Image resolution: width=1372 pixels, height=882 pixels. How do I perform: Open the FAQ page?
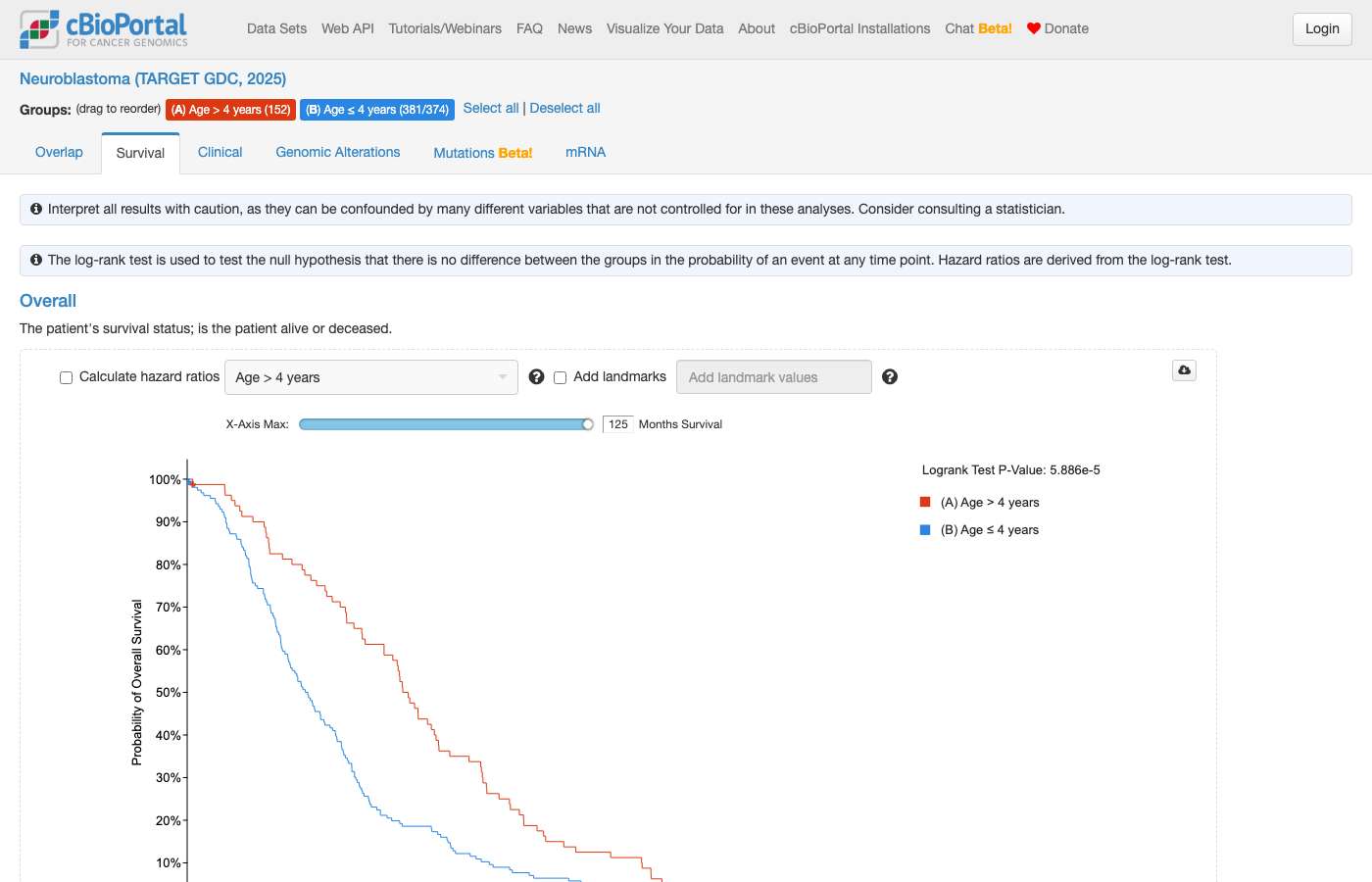529,28
